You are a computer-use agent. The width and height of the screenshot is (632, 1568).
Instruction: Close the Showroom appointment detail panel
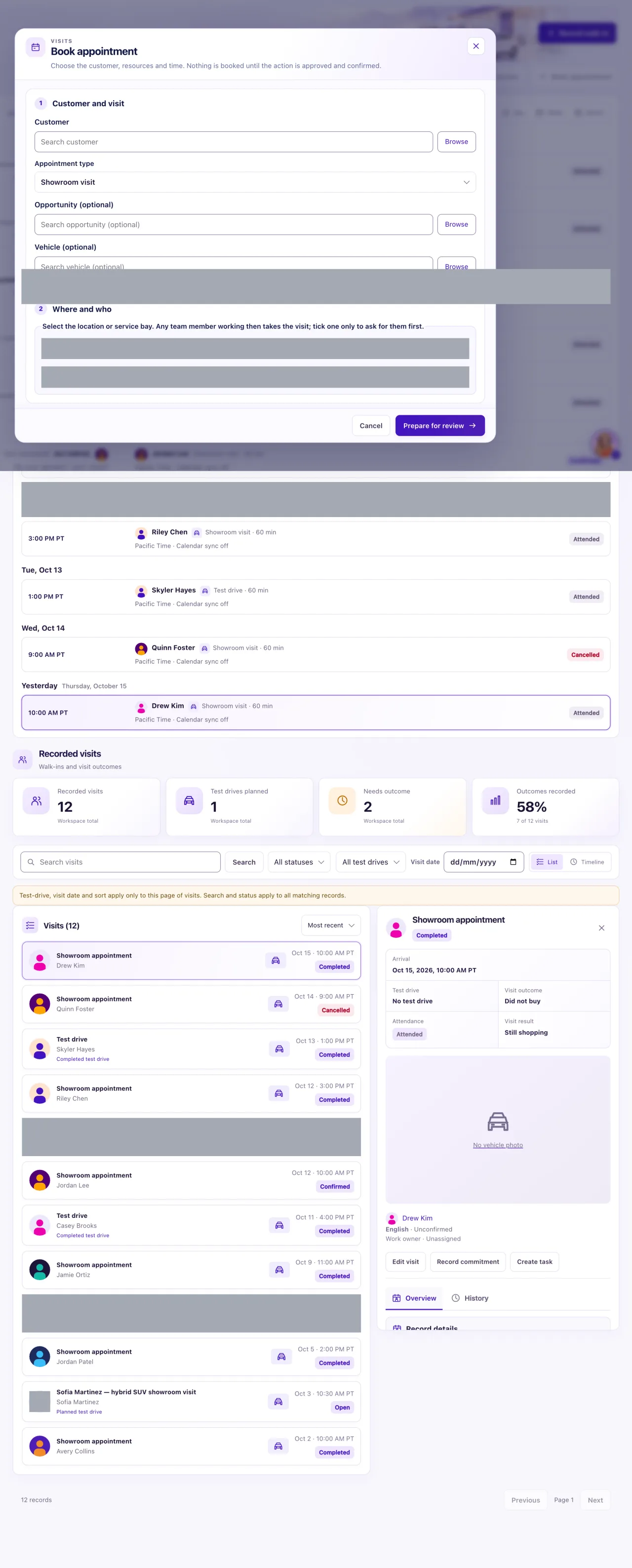601,927
